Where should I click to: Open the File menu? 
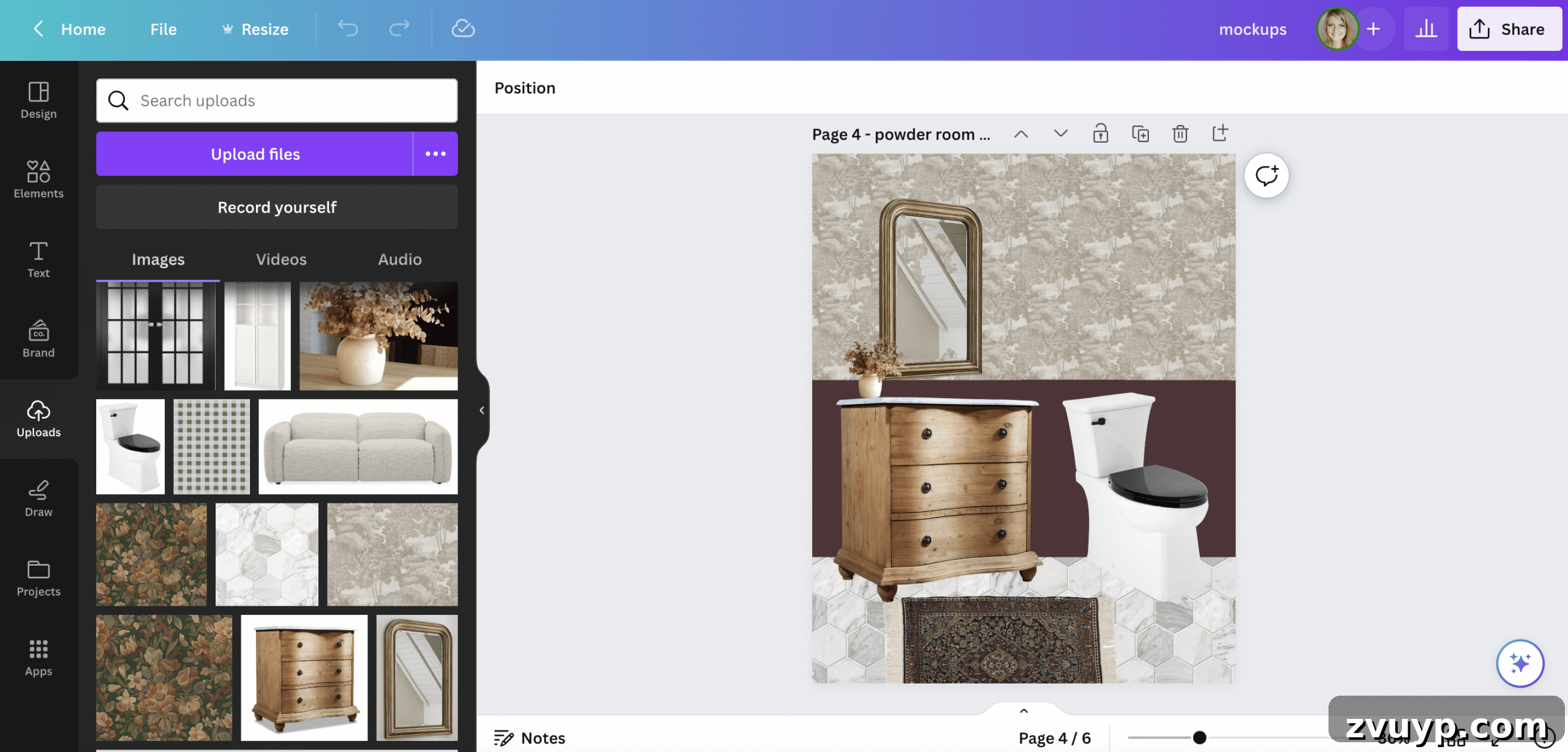point(164,29)
